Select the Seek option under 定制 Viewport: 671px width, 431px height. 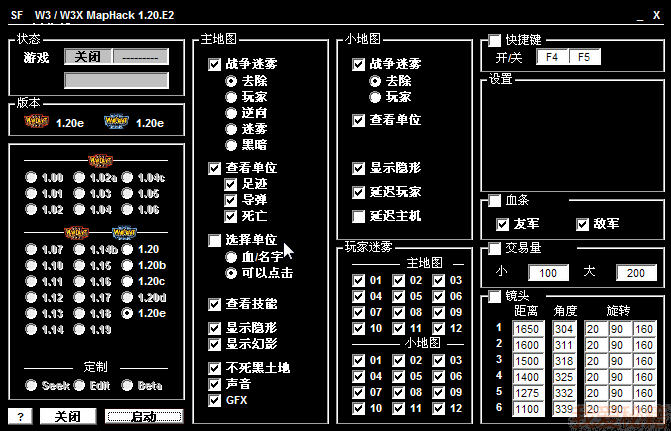(x=32, y=385)
